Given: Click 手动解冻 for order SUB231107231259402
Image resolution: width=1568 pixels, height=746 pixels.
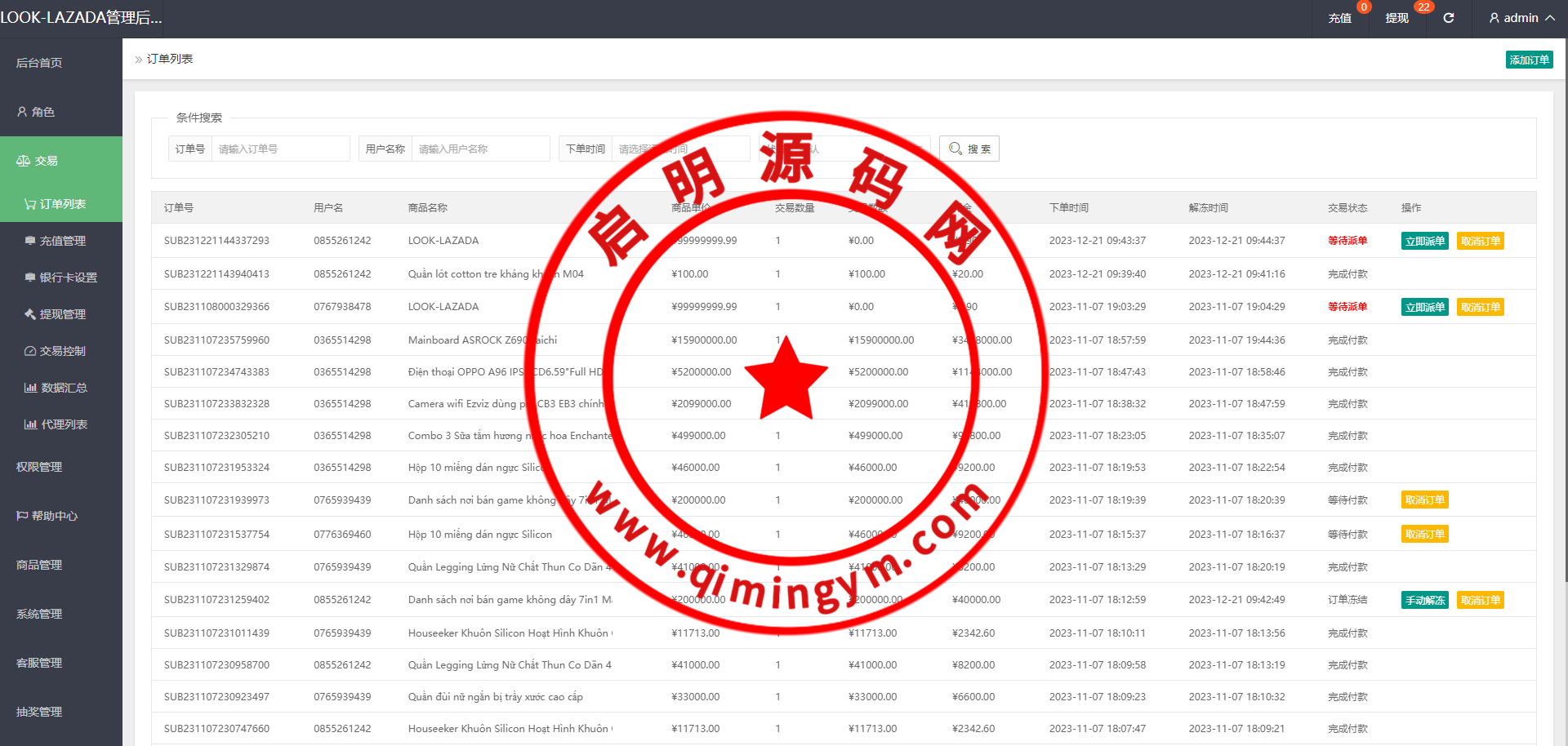Looking at the screenshot, I should coord(1424,600).
